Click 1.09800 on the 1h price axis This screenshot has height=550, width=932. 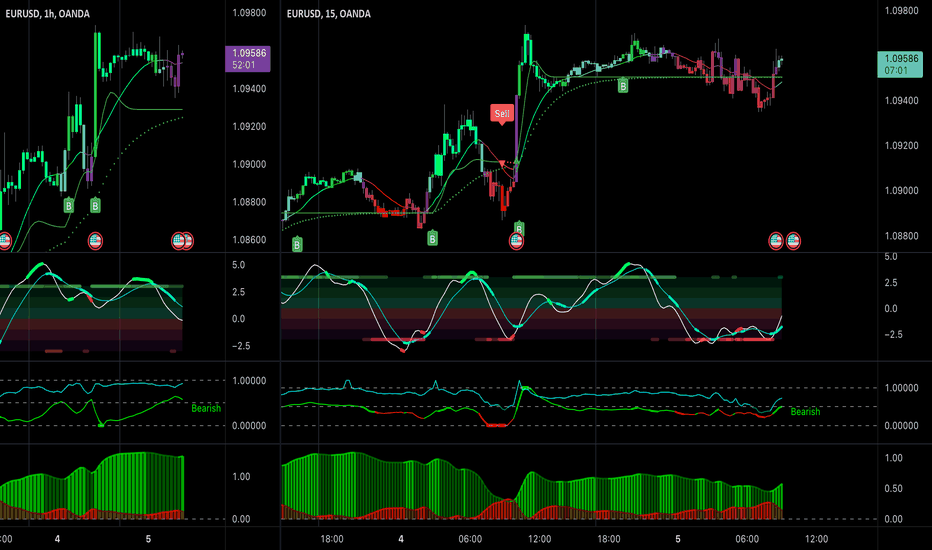(x=249, y=12)
